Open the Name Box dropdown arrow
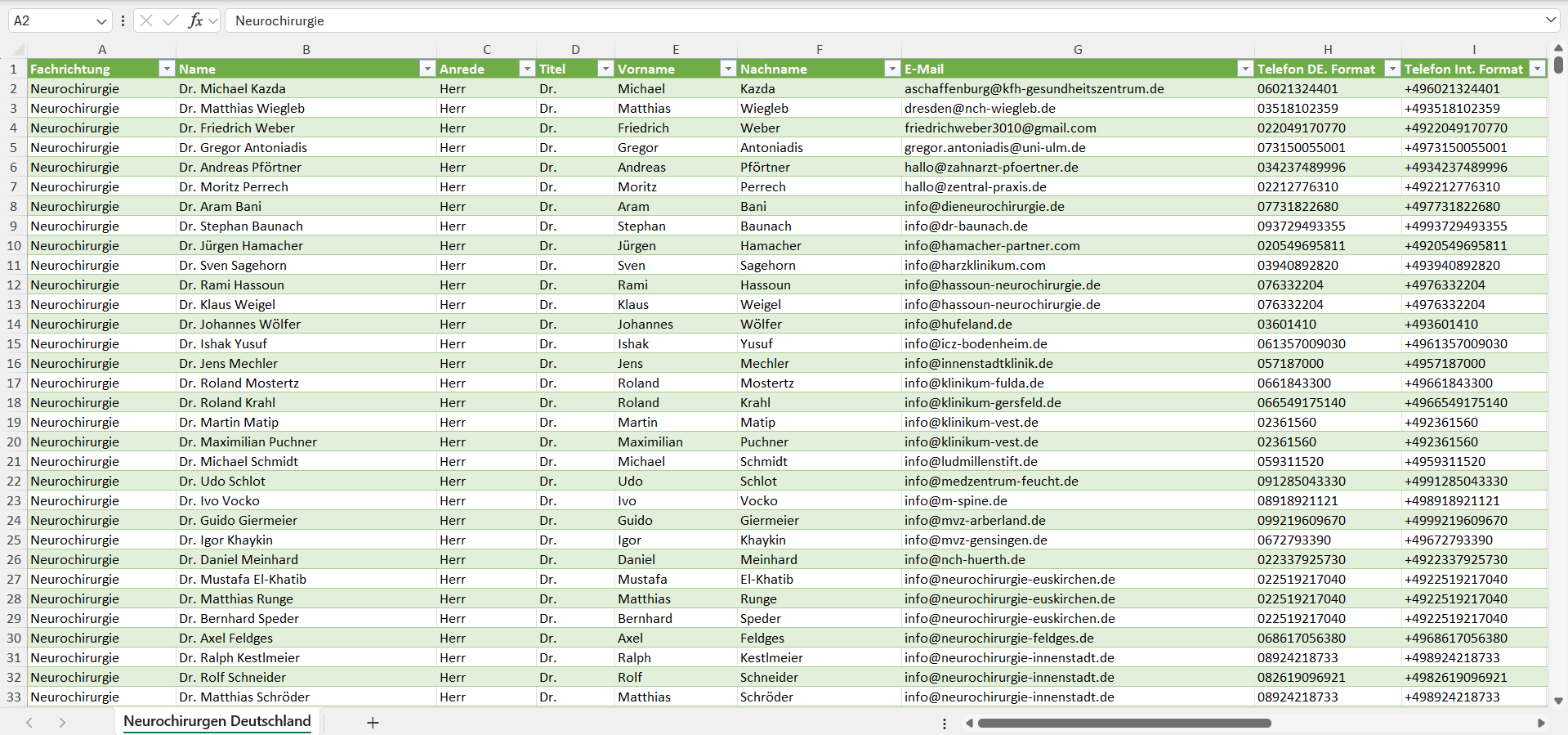Screen dimensions: 1568x735 pos(101,20)
